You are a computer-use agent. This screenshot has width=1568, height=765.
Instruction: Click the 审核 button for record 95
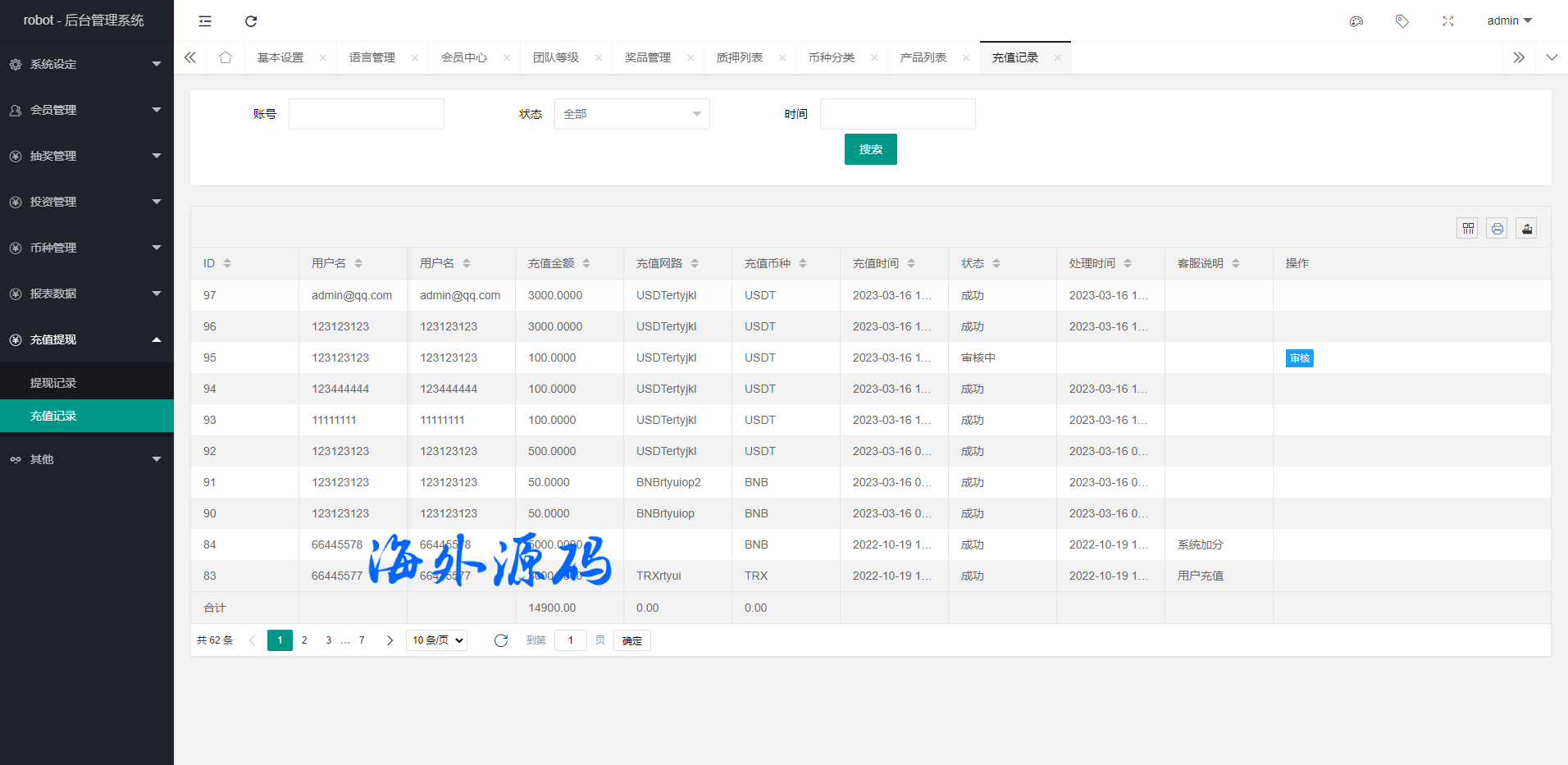(x=1299, y=358)
